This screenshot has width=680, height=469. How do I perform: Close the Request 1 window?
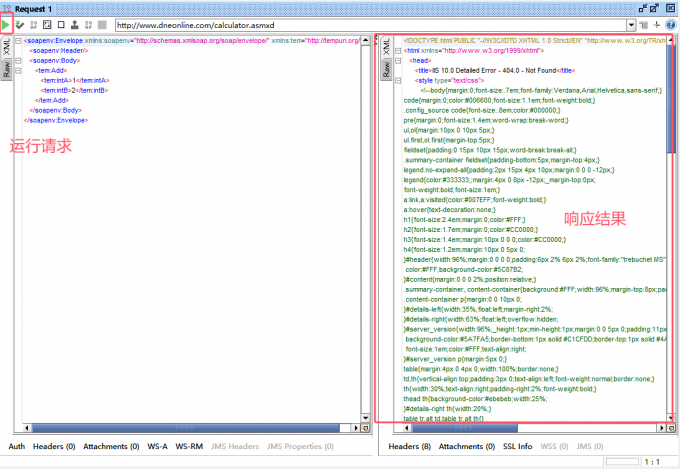670,8
